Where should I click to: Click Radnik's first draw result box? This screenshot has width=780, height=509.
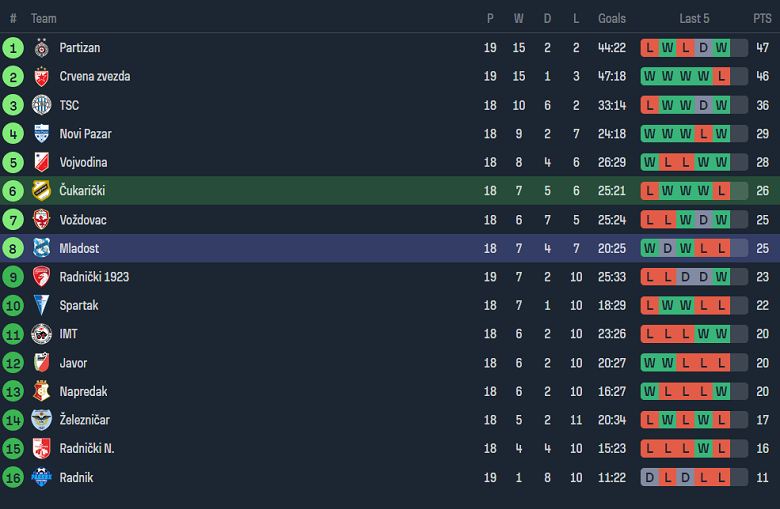pos(649,478)
